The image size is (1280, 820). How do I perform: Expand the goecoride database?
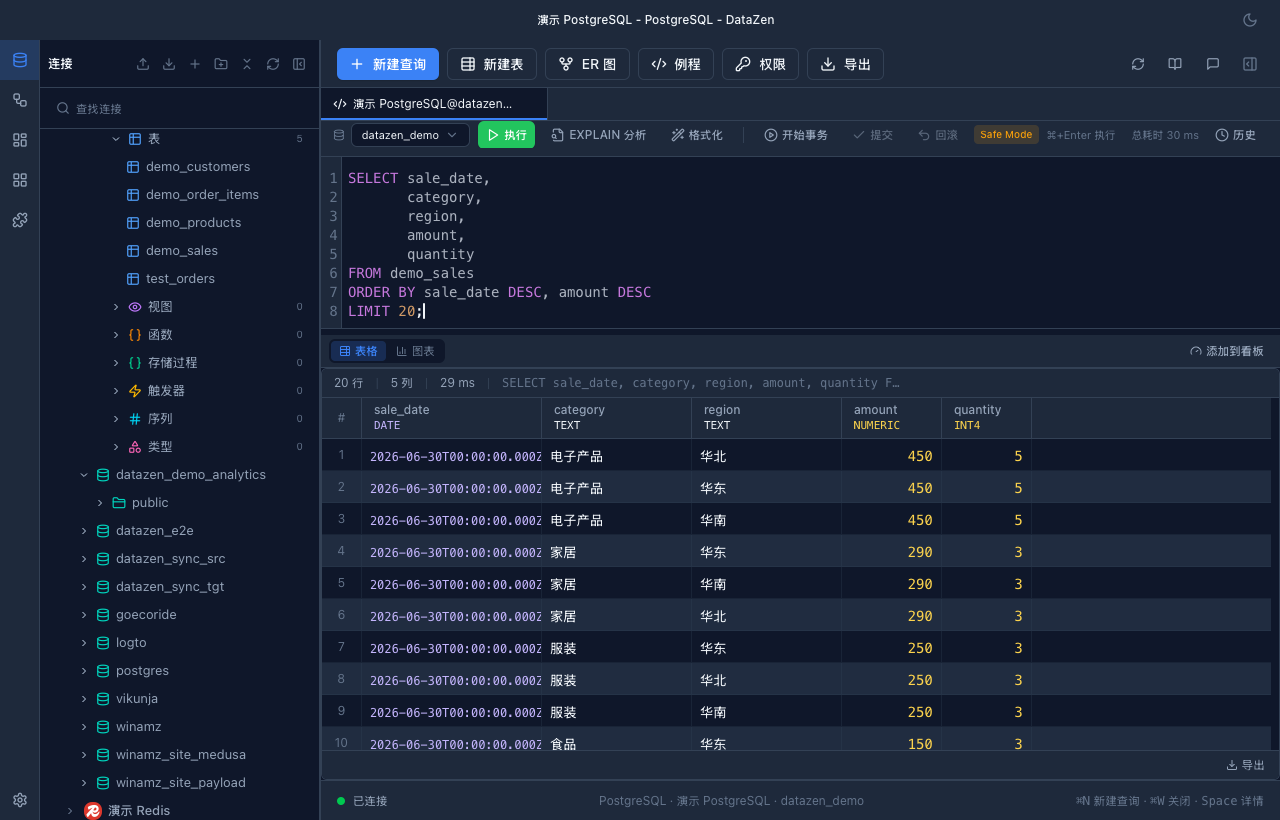pyautogui.click(x=84, y=615)
